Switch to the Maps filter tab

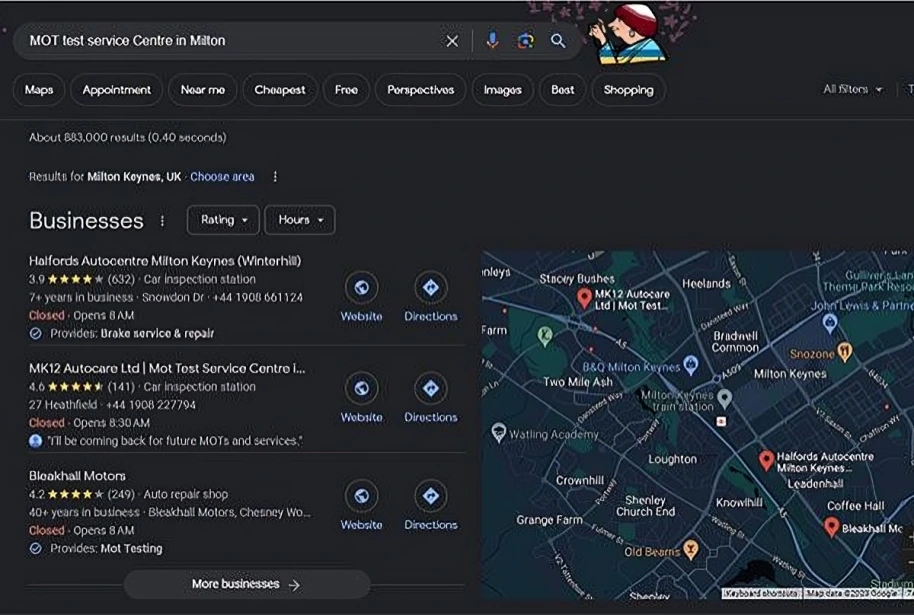39,90
